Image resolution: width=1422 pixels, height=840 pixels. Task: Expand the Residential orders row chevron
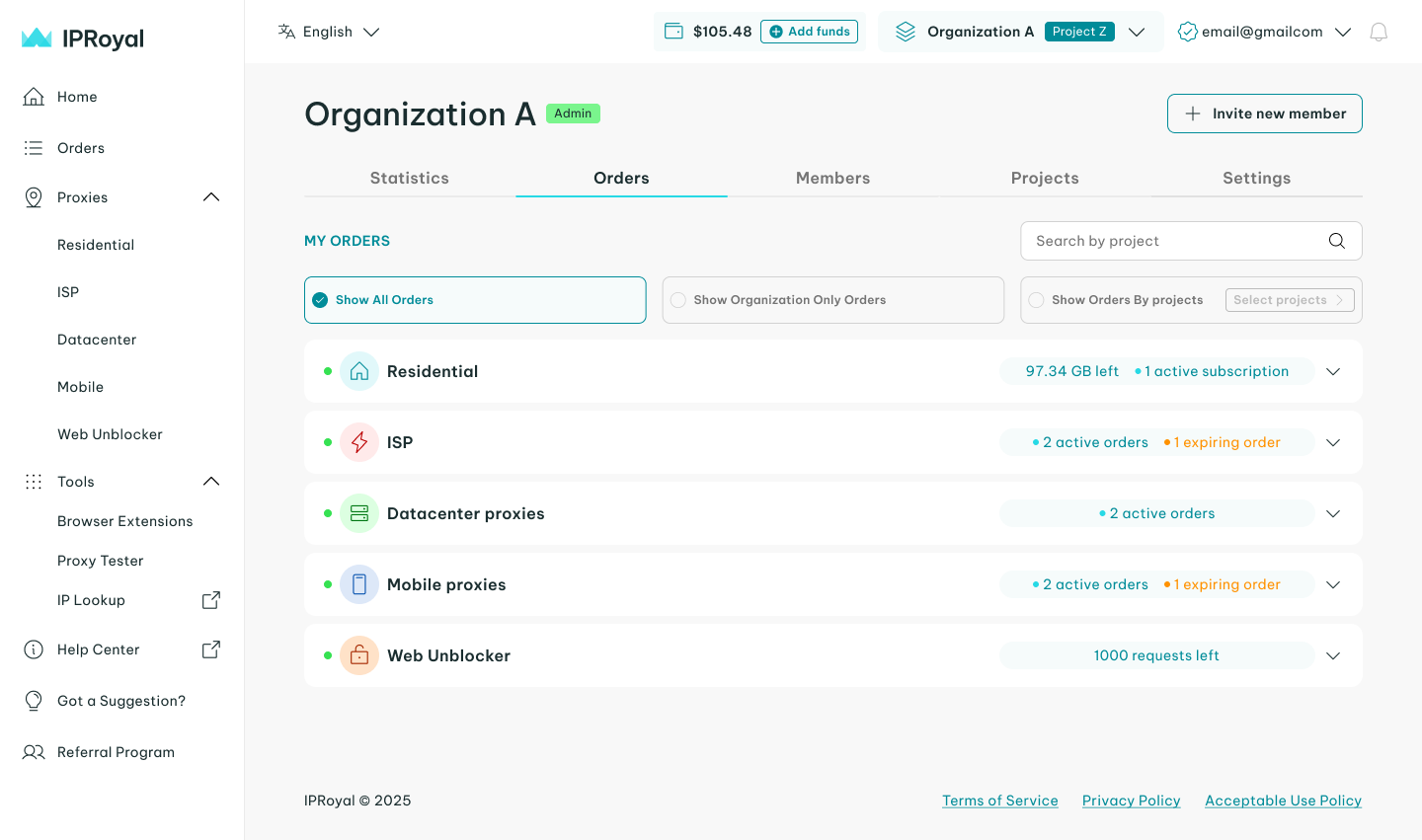(x=1332, y=371)
